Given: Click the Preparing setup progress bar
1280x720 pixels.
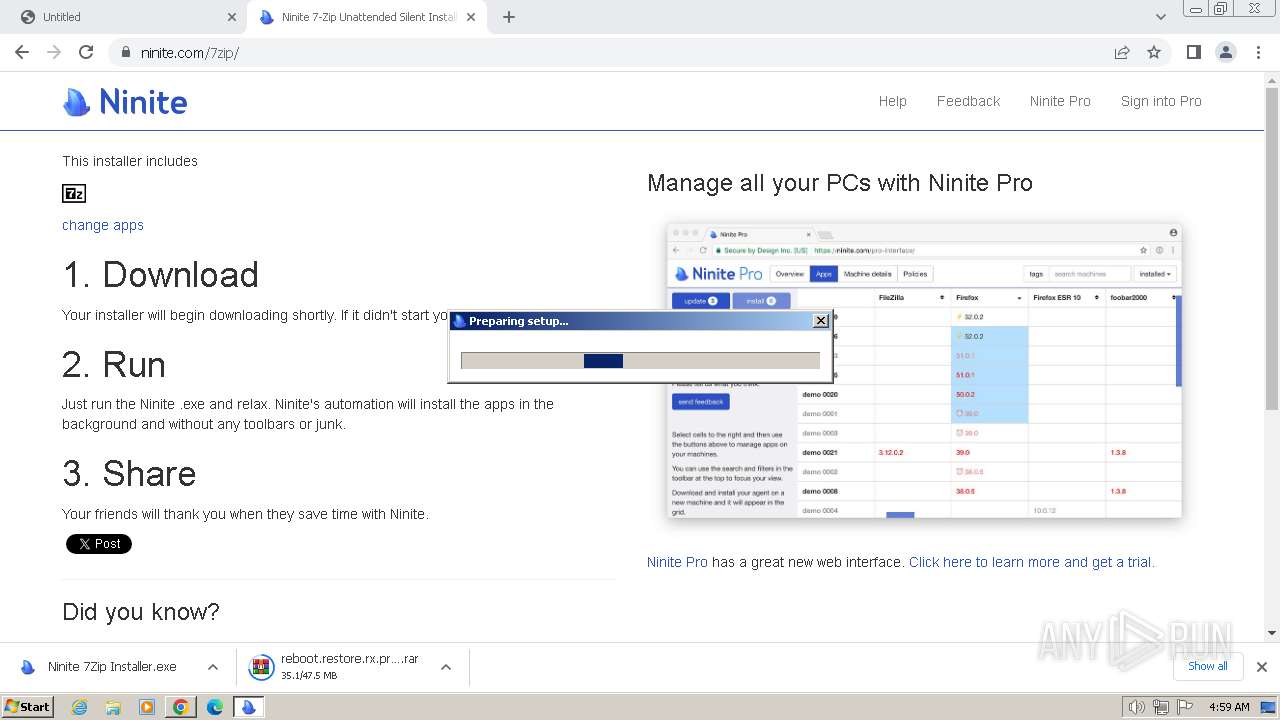Looking at the screenshot, I should point(640,361).
